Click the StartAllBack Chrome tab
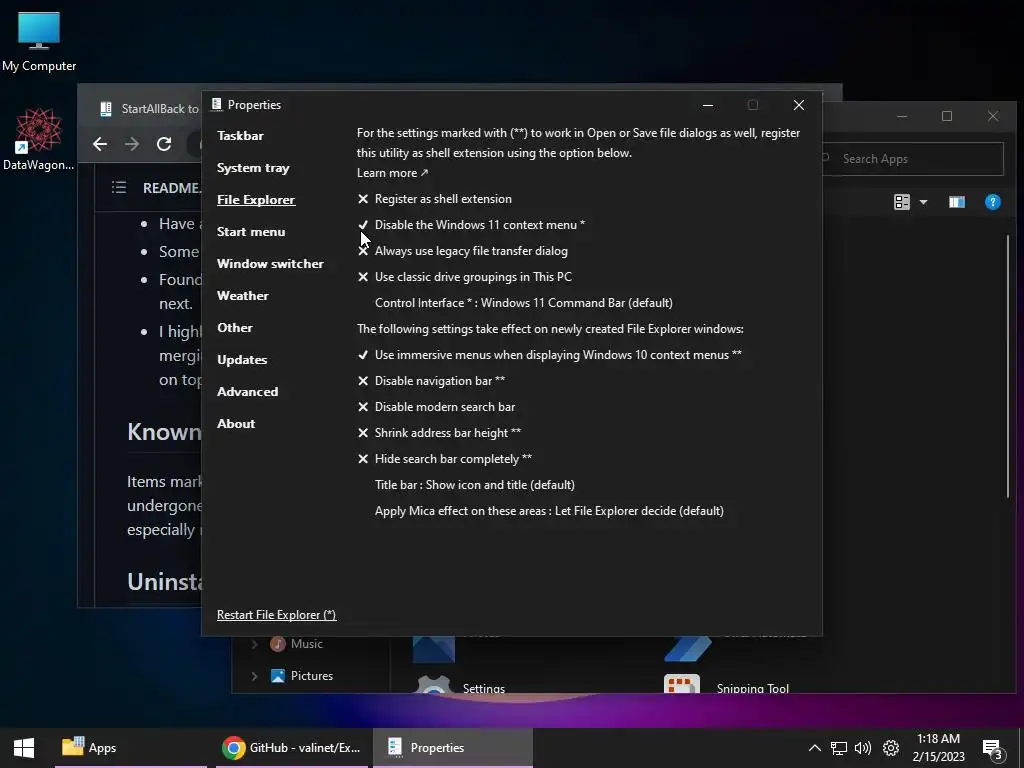This screenshot has width=1024, height=768. coord(151,109)
